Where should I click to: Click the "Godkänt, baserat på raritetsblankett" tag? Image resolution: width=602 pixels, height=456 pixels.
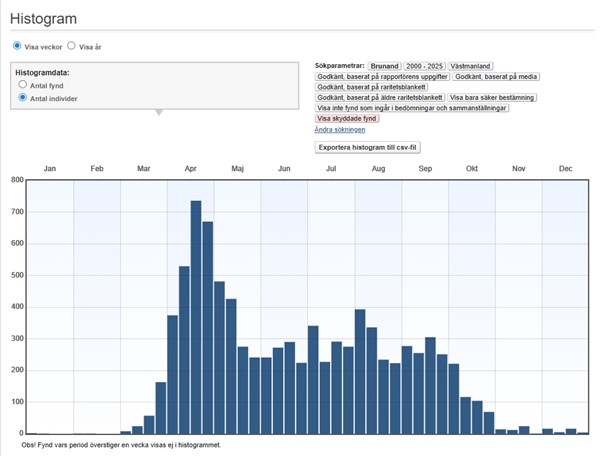tap(371, 87)
